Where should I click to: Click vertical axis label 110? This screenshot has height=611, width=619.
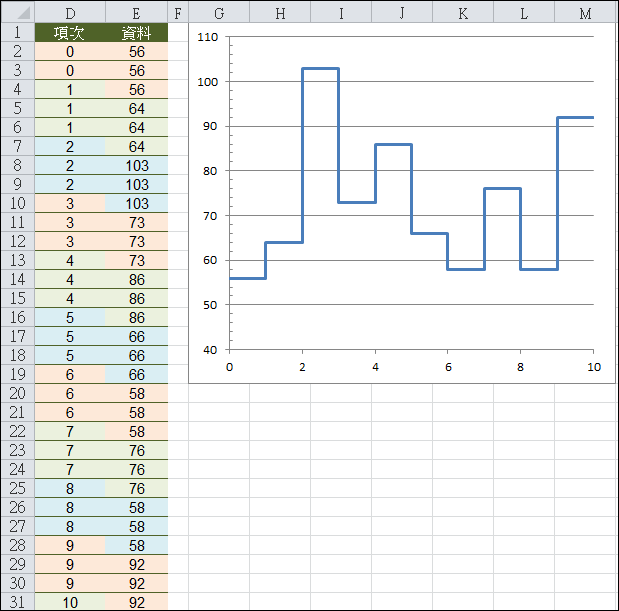[x=208, y=37]
